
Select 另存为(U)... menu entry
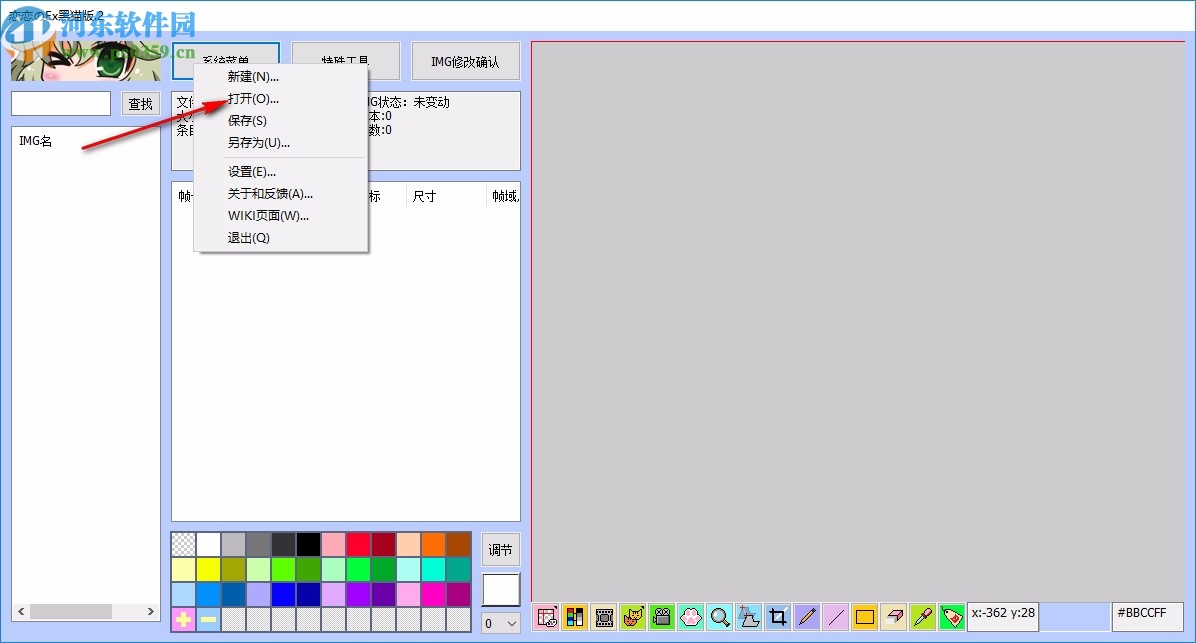pos(258,142)
